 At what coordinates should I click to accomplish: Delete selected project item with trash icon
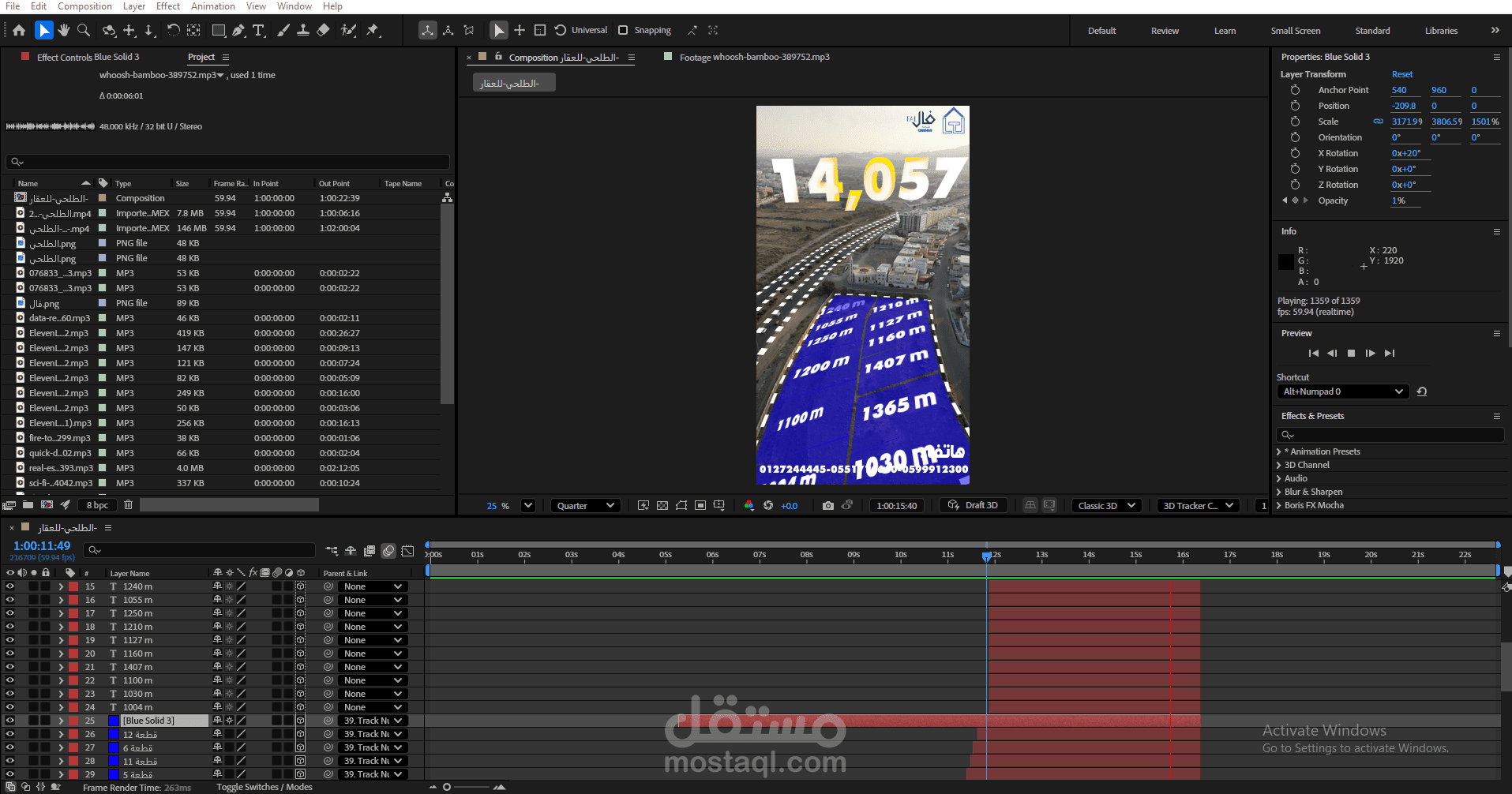(128, 505)
